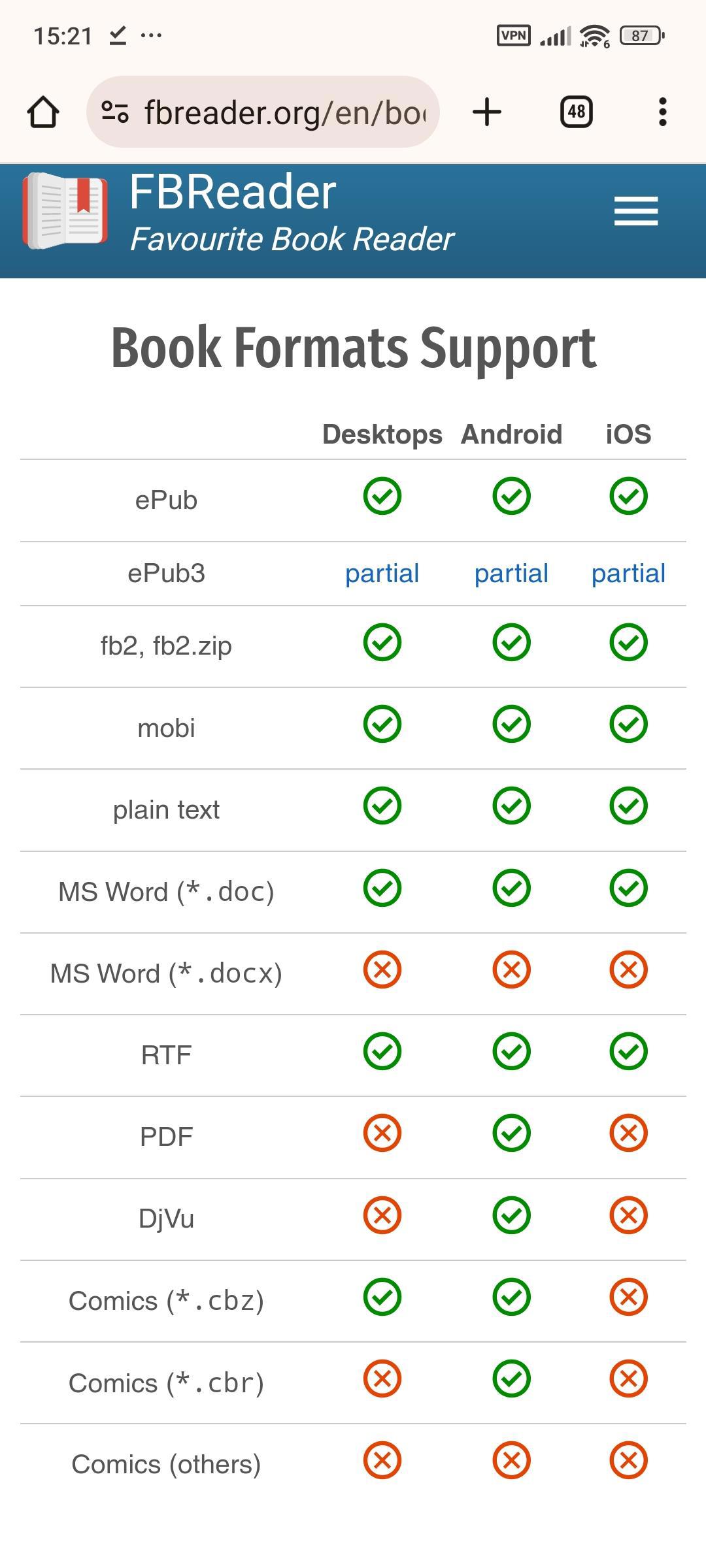This screenshot has width=706, height=1568.
Task: Tap the VPN status bar indicator
Action: click(x=514, y=35)
